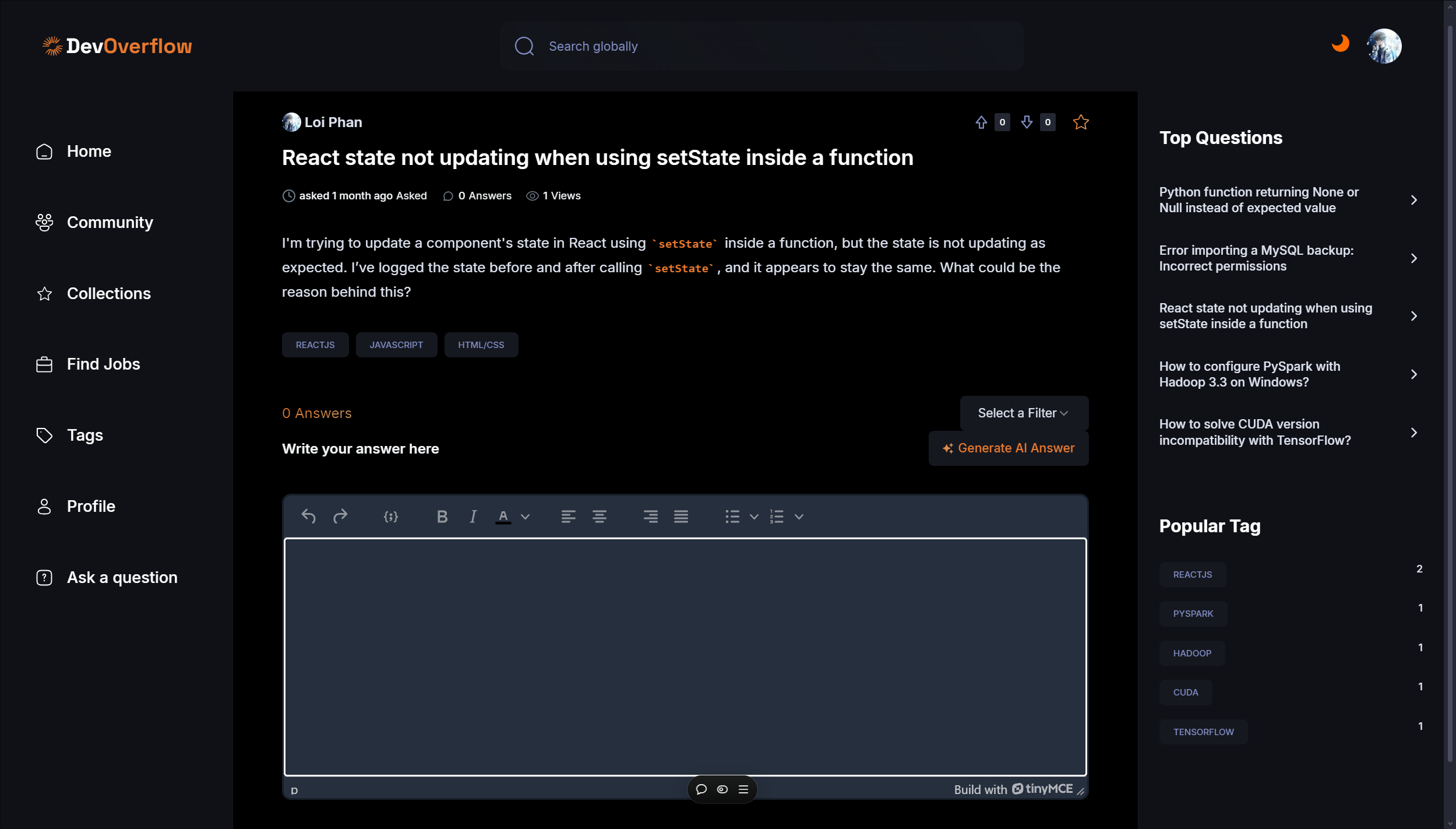Apply bold formatting
Image resolution: width=1456 pixels, height=829 pixels.
point(442,517)
